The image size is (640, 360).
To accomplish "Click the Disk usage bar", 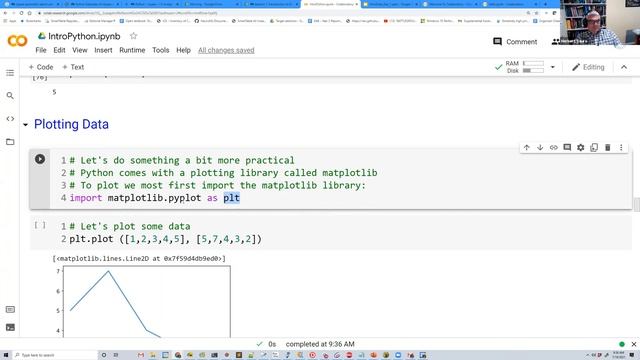I will 533,71.
